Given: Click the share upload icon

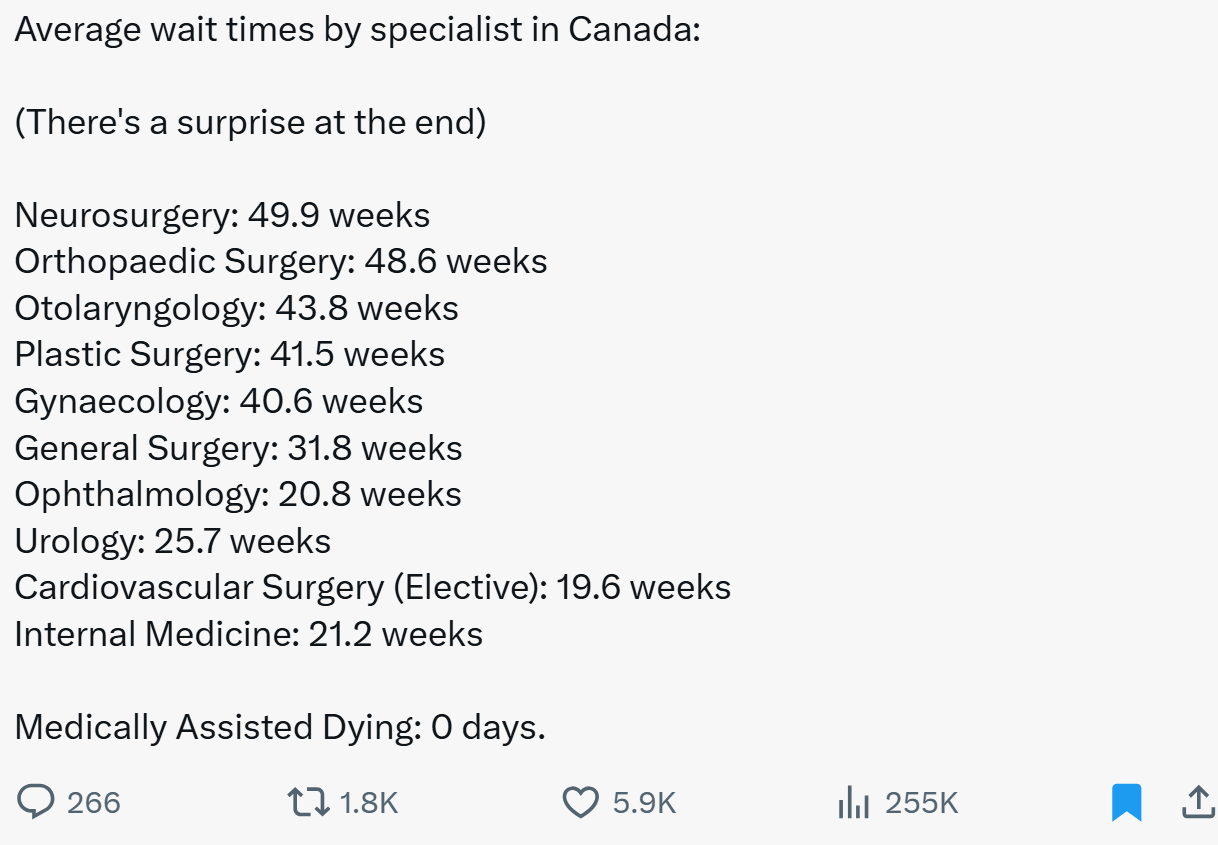Looking at the screenshot, I should tap(1197, 801).
